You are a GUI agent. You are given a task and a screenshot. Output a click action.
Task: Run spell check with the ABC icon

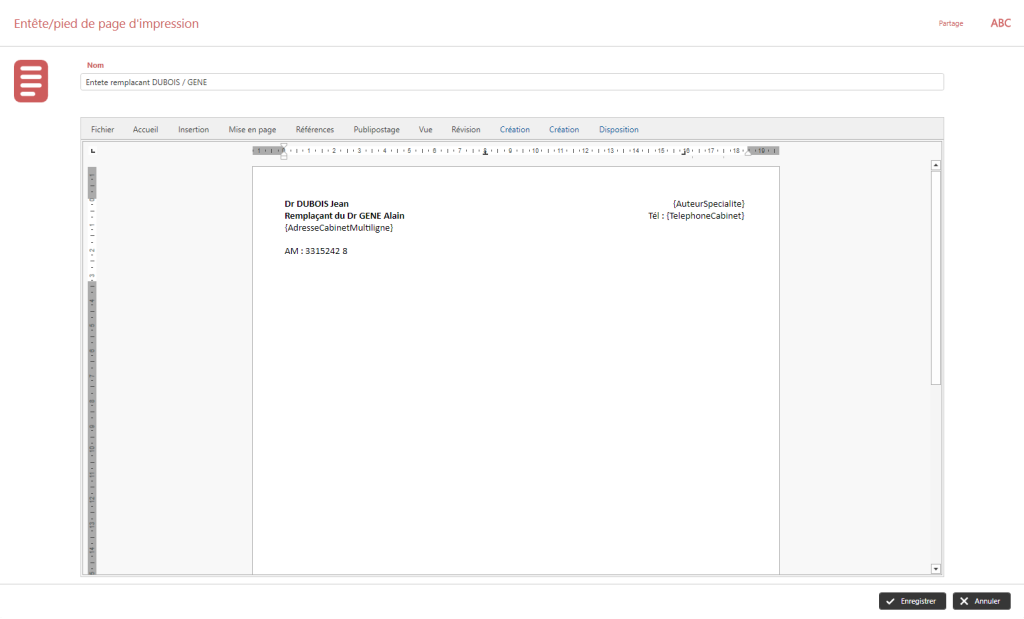point(1000,23)
